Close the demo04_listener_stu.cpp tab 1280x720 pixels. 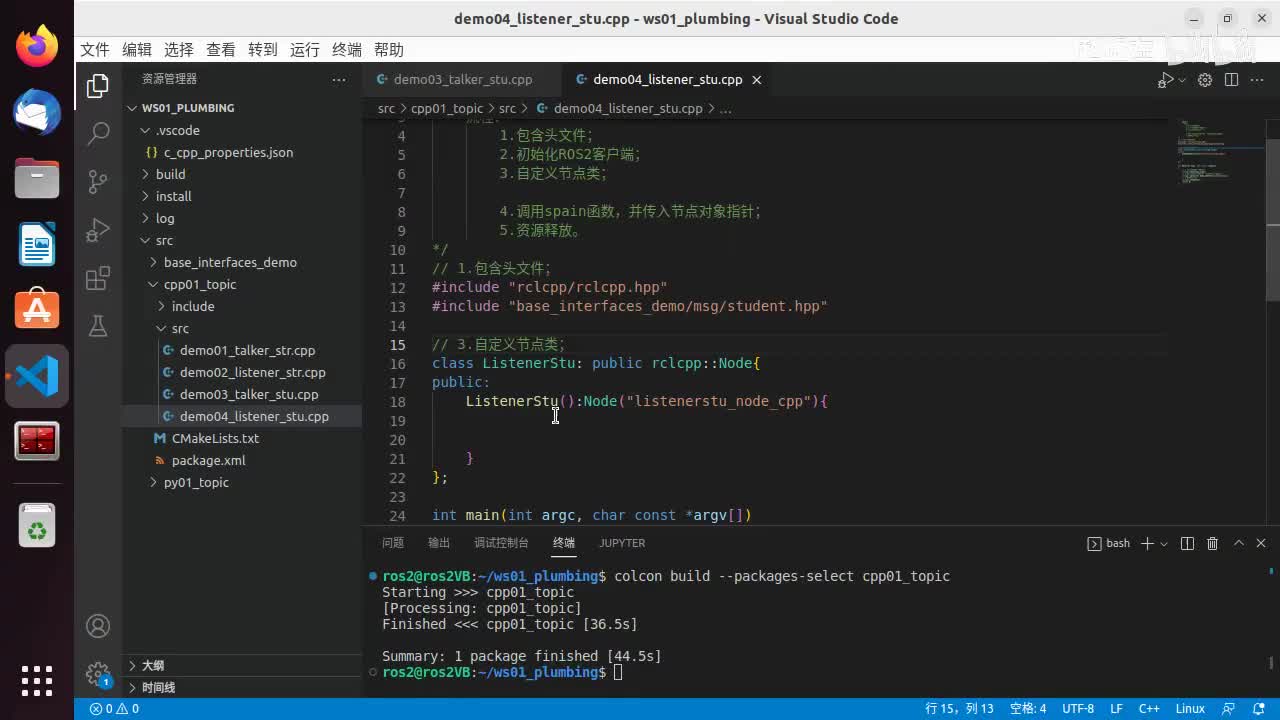coord(756,80)
